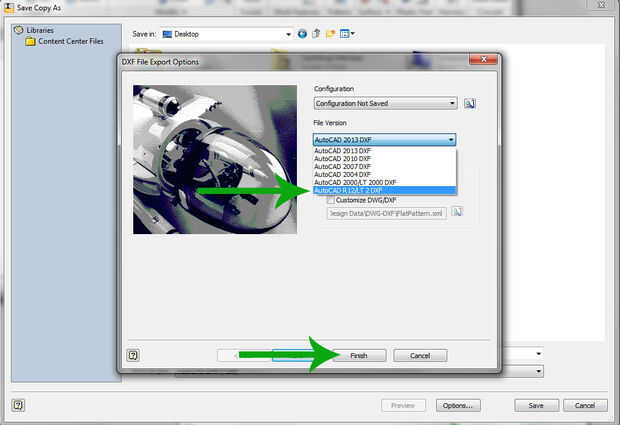Click the FlatPattern.xml path field
This screenshot has height=425, width=620.
pos(386,213)
